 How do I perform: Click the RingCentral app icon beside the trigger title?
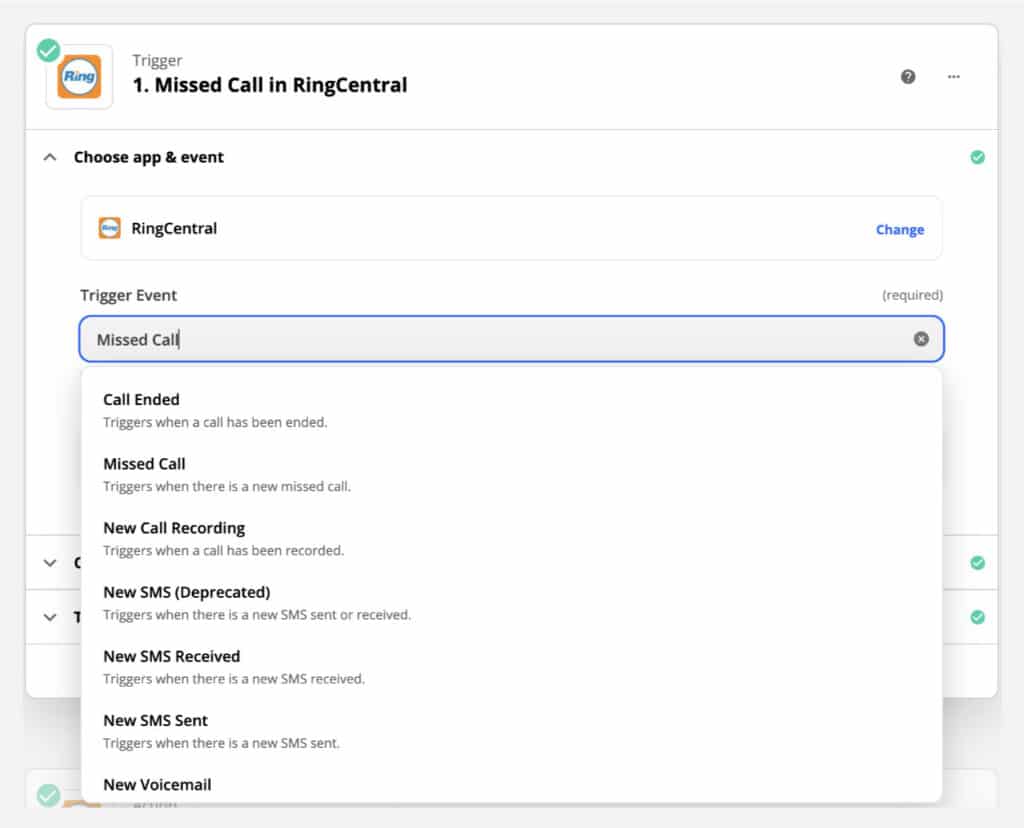tap(79, 74)
